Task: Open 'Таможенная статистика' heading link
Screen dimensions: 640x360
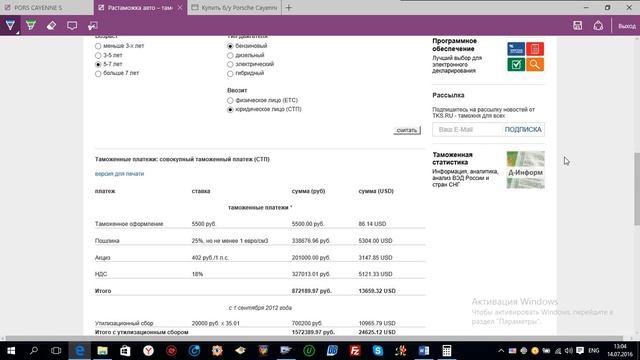Action: click(x=452, y=158)
